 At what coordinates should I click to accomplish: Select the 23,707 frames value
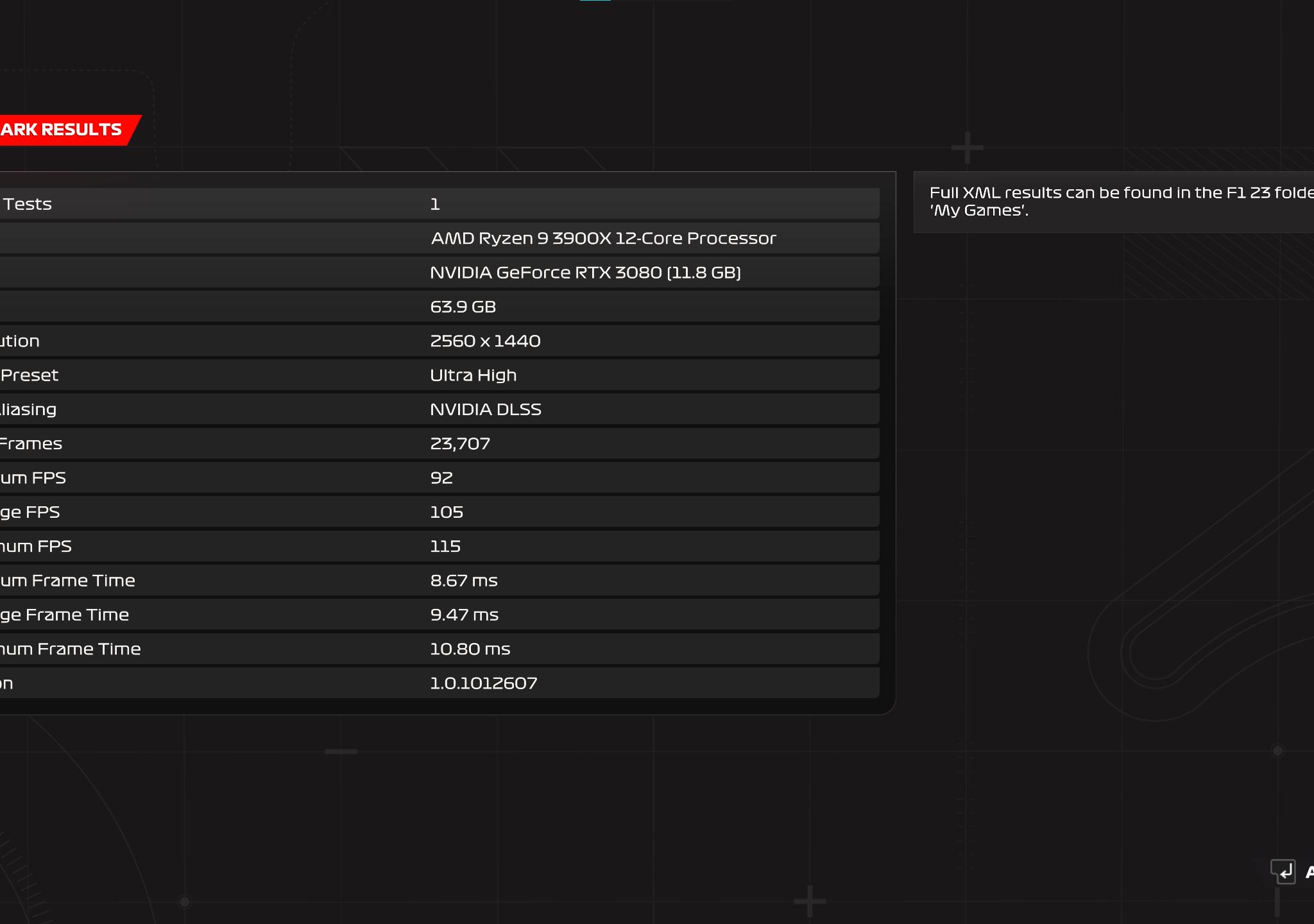460,444
